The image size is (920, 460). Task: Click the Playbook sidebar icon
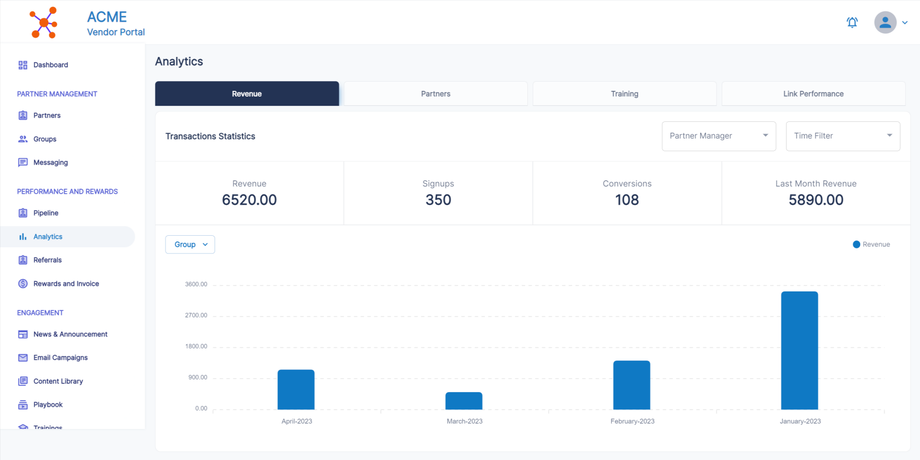(x=23, y=404)
